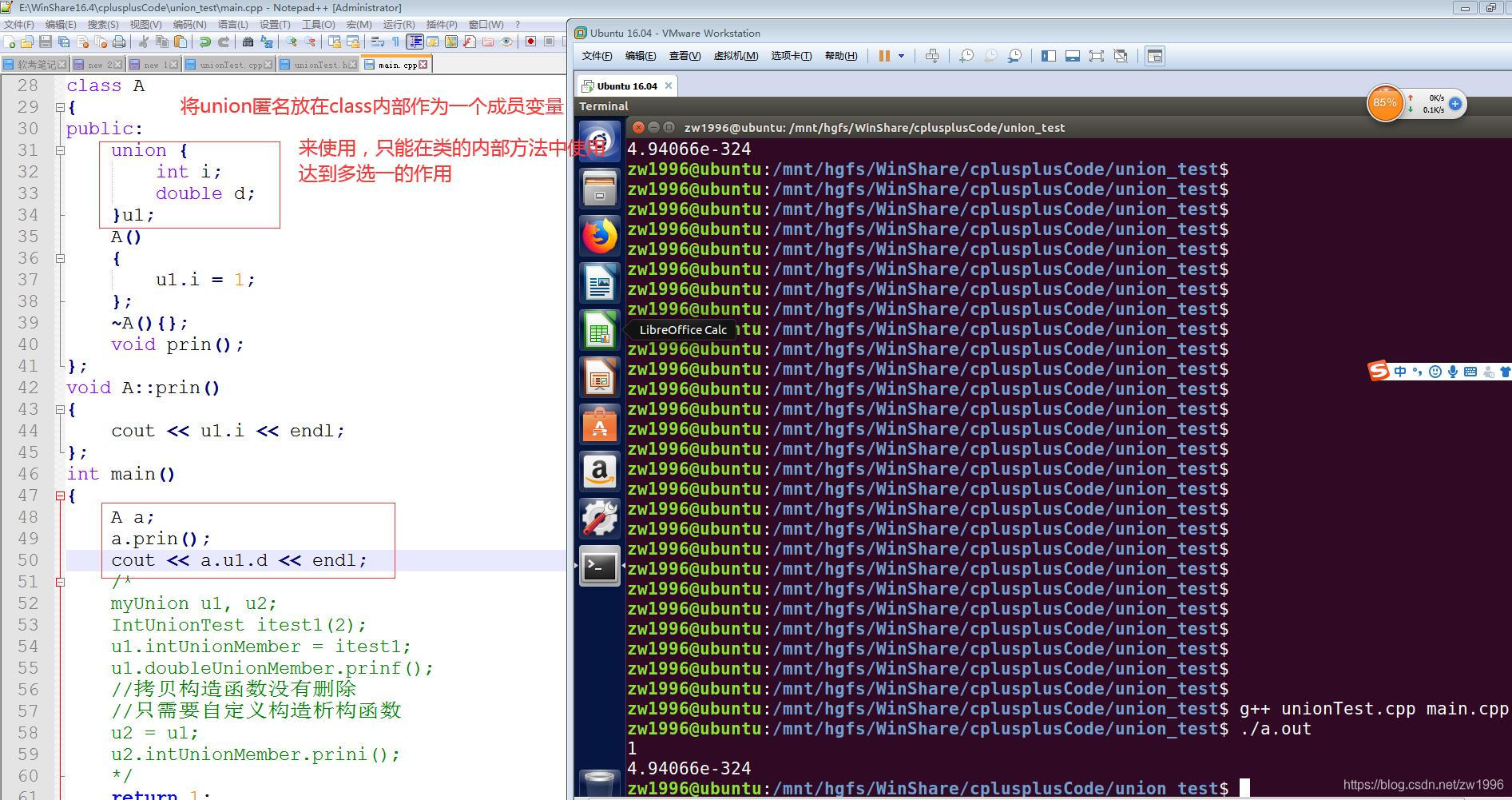The image size is (1512, 800).
Task: Open the Replace tool icon
Action: click(x=267, y=42)
